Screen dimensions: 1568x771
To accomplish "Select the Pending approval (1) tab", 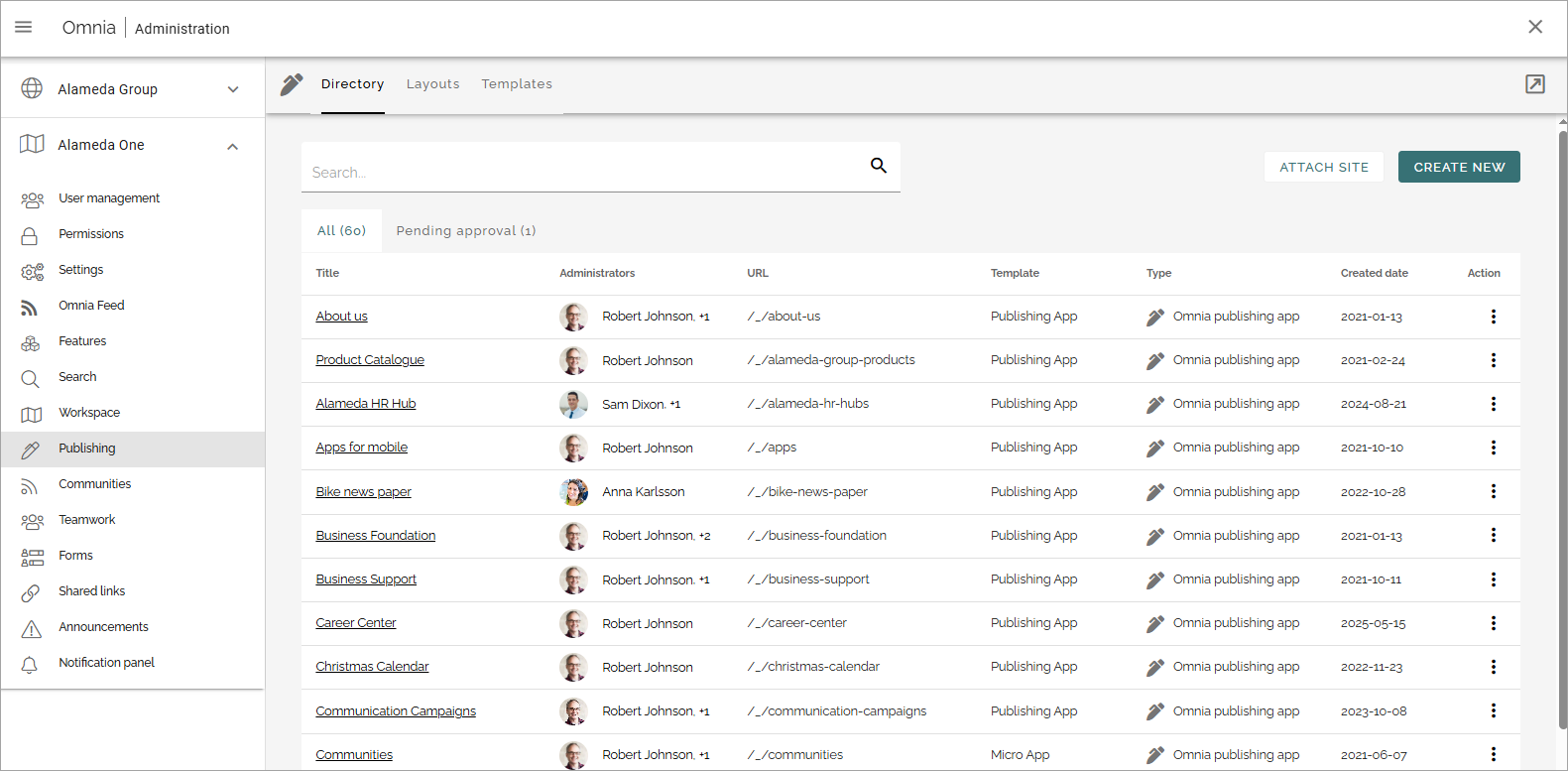I will click(x=466, y=231).
